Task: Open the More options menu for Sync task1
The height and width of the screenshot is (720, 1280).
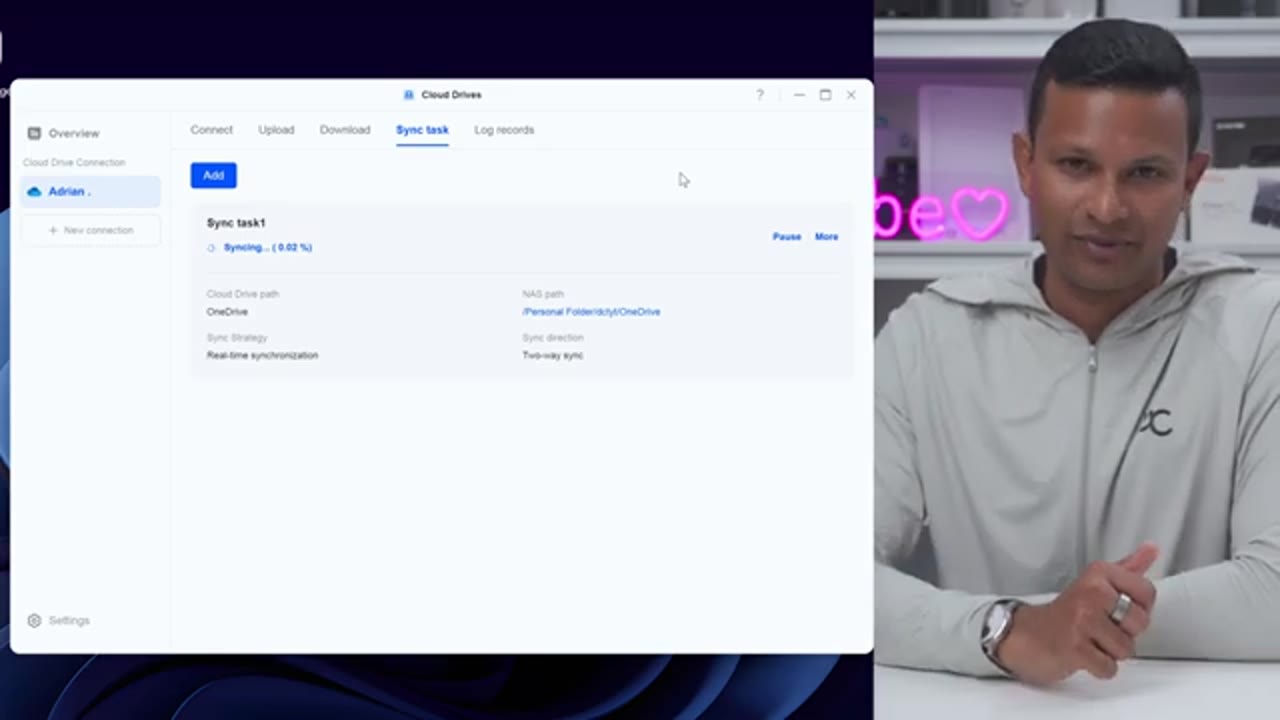Action: pos(826,236)
